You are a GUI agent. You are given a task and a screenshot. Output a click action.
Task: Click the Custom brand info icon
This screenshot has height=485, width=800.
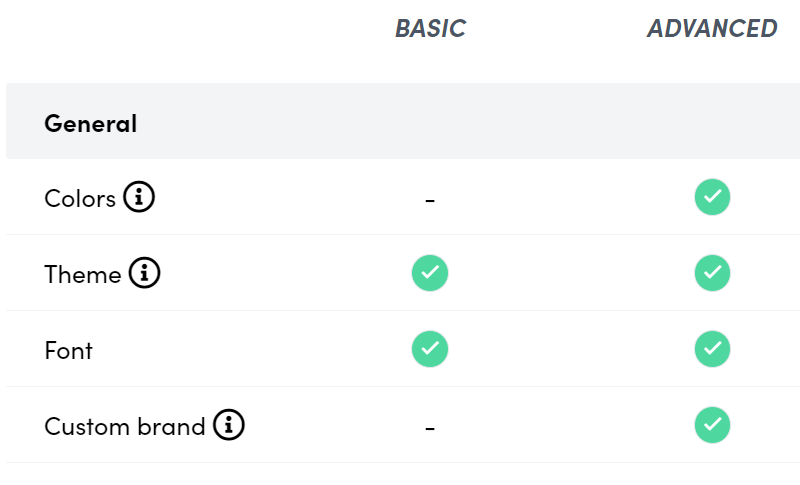pos(228,425)
